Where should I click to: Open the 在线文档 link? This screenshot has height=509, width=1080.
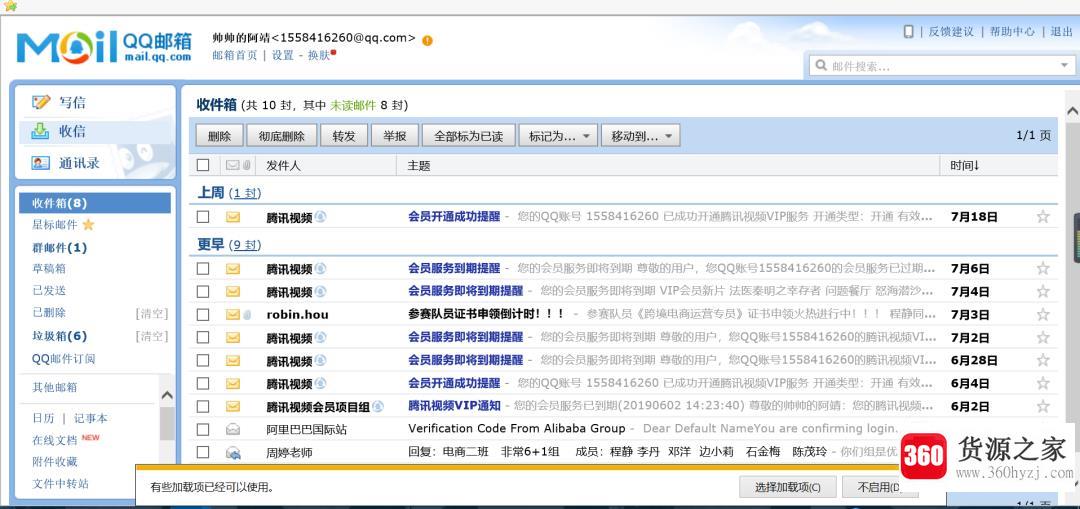click(54, 440)
